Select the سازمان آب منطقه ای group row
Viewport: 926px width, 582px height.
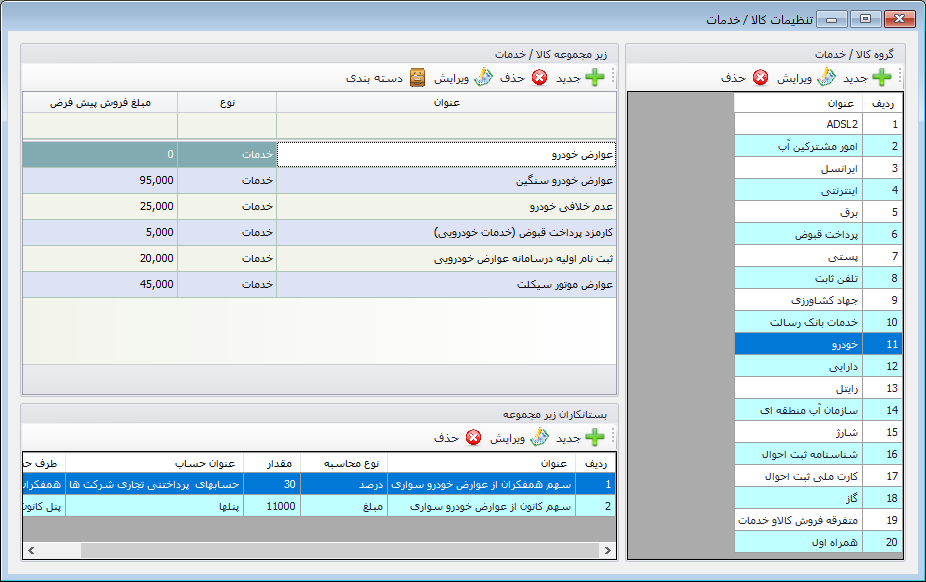818,410
